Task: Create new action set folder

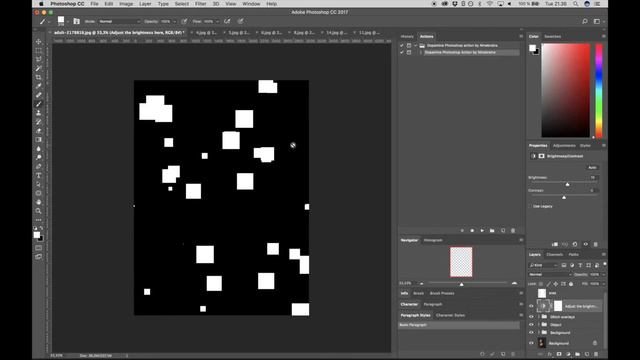Action: coord(492,231)
